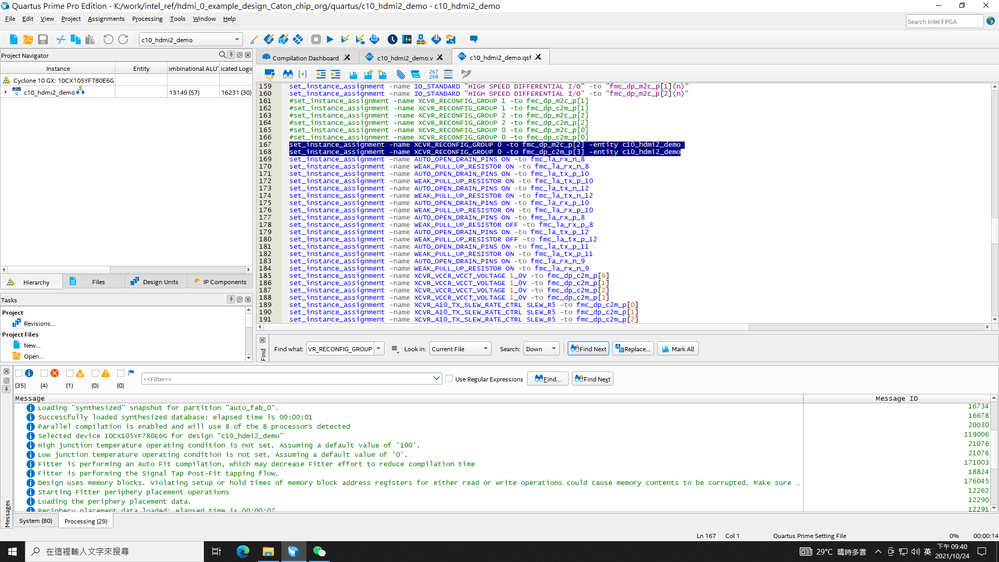
Task: Click the Start Compilation play icon
Action: [330, 40]
